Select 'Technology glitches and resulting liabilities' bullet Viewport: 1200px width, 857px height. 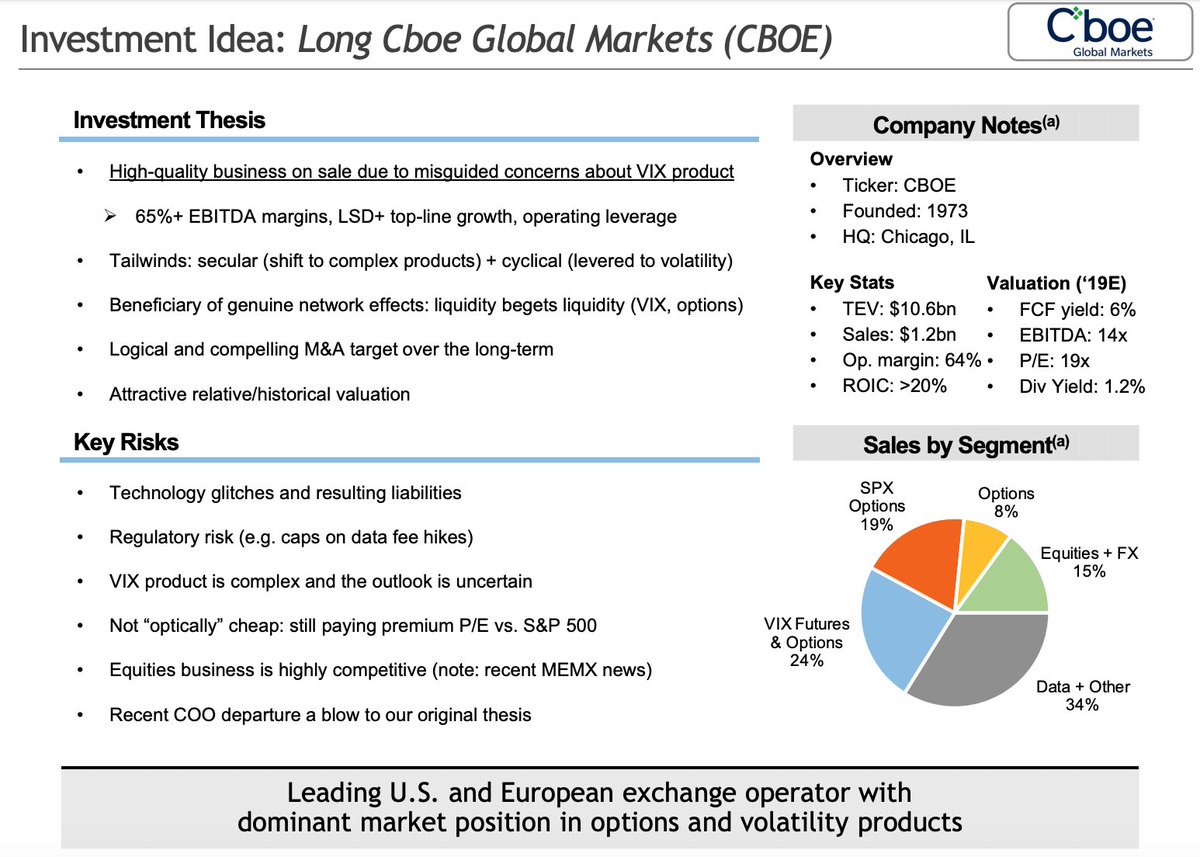point(285,493)
